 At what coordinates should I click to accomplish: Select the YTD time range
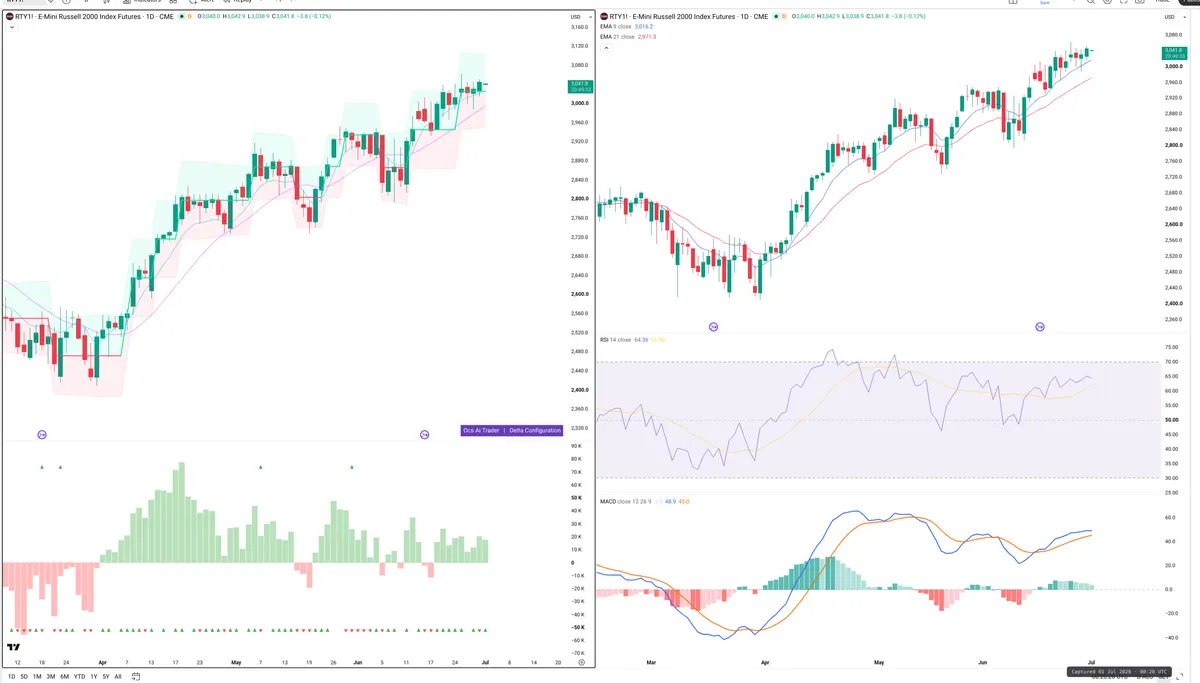79,677
